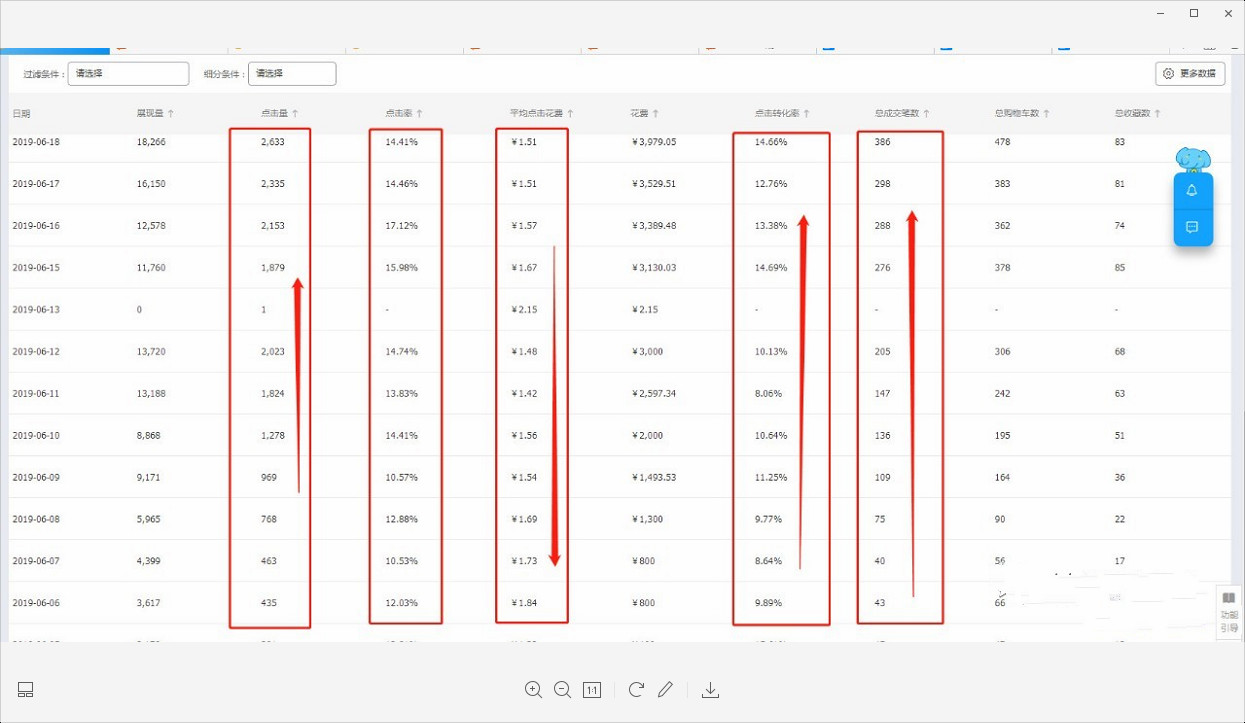Viewport: 1245px width, 723px height.
Task: Sort by 总收藏数 column arrow
Action: [1157, 114]
